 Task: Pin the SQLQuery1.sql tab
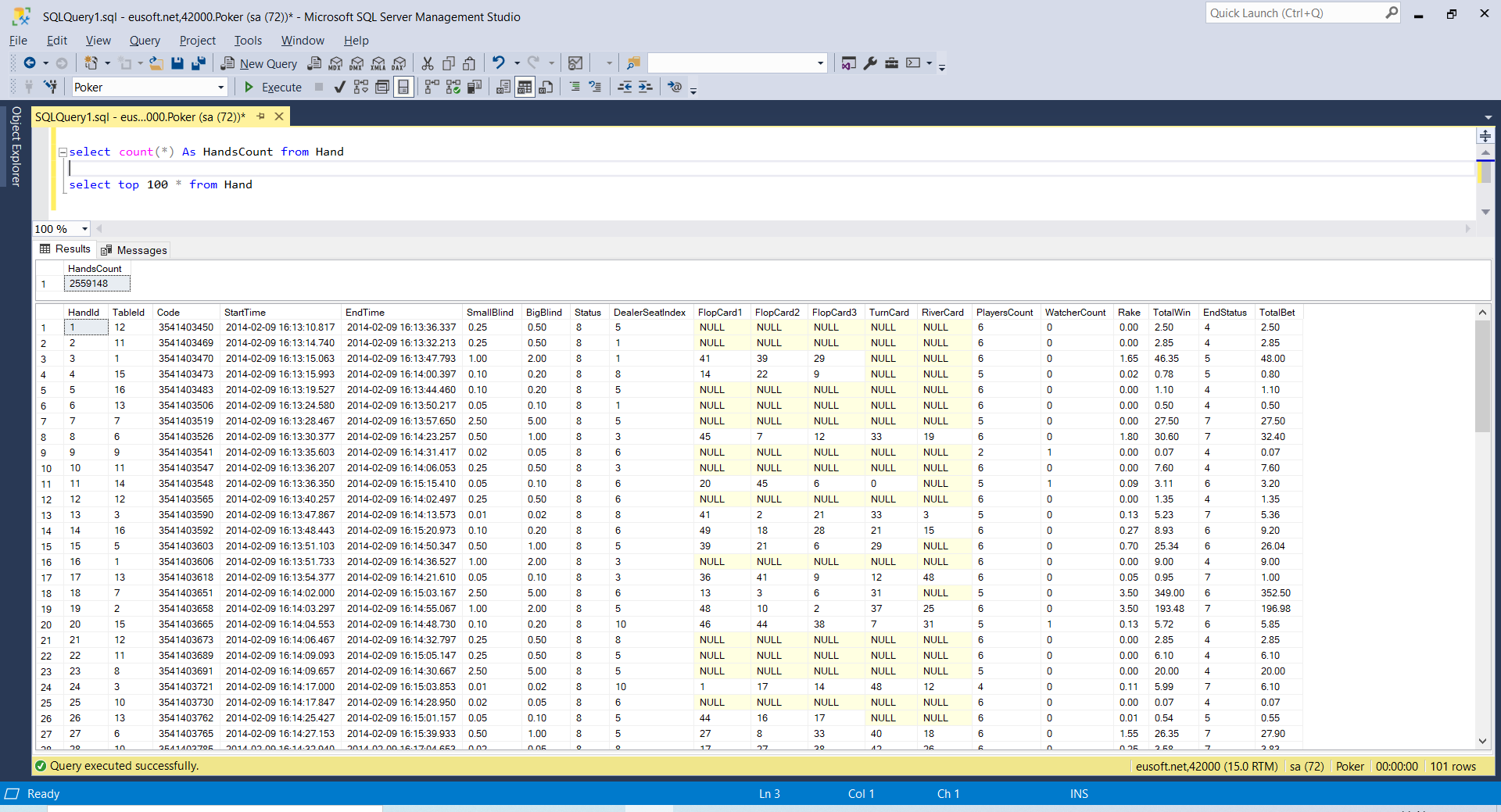point(261,116)
